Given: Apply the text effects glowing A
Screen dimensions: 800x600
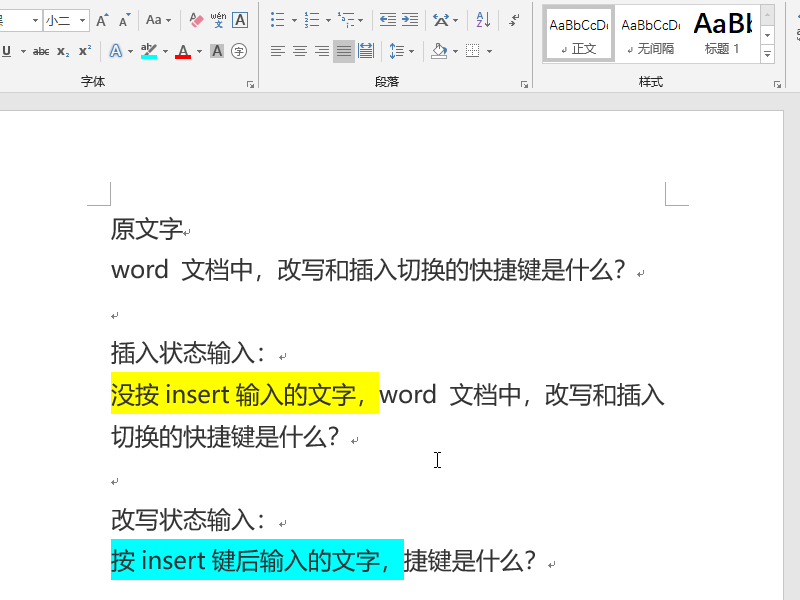Looking at the screenshot, I should [116, 51].
